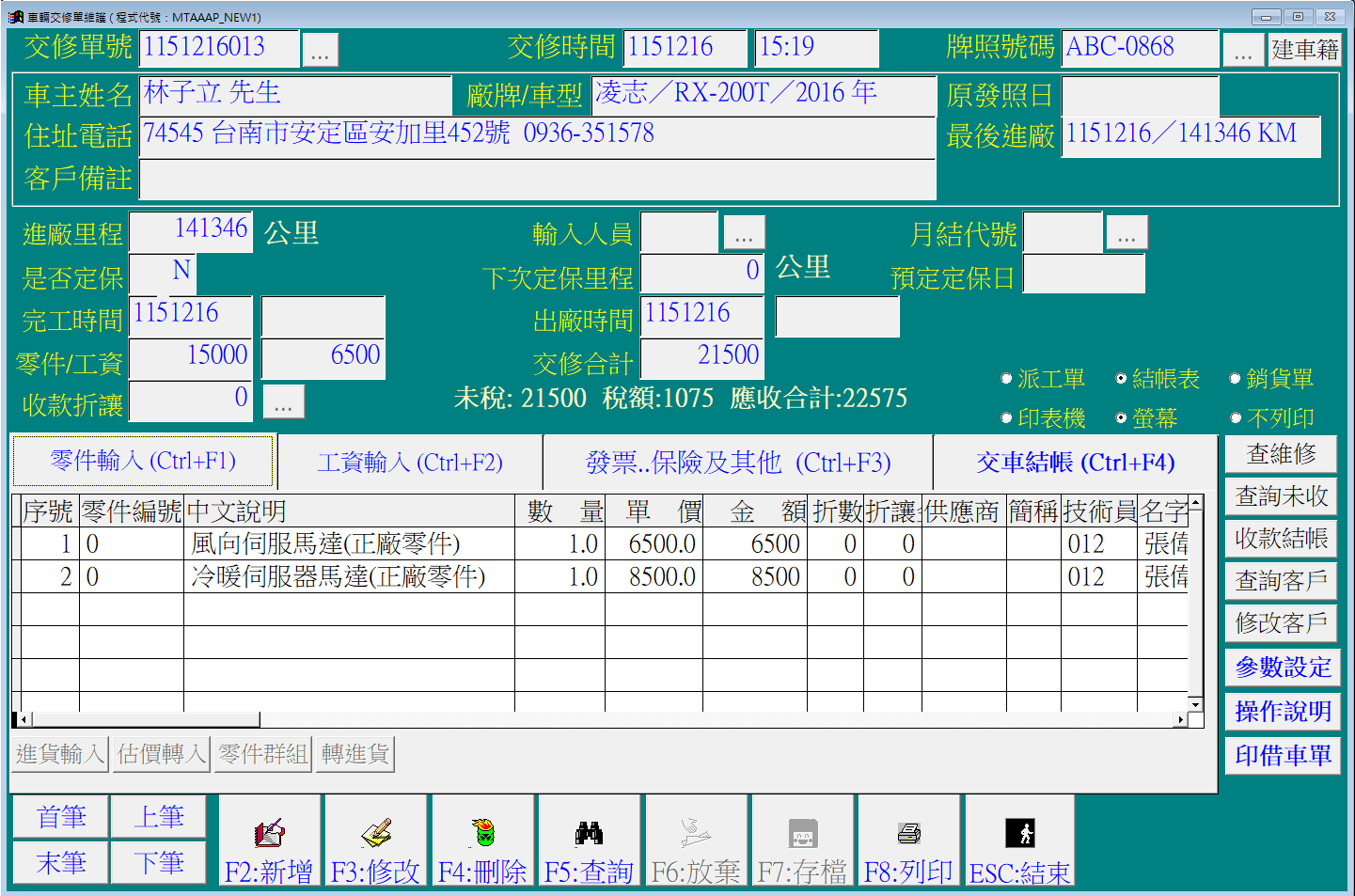The height and width of the screenshot is (896, 1355).
Task: Open lookup button beside 月結代號
Action: (x=1127, y=233)
